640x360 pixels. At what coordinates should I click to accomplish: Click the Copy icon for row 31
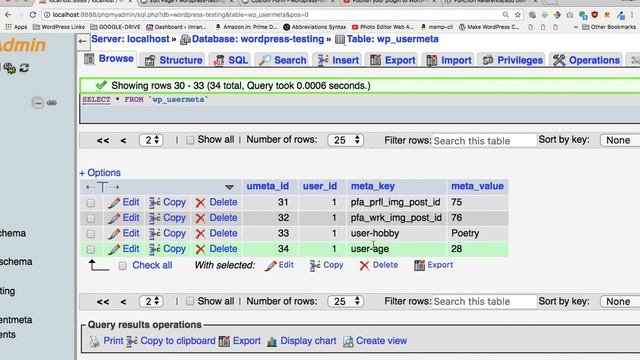click(x=155, y=202)
